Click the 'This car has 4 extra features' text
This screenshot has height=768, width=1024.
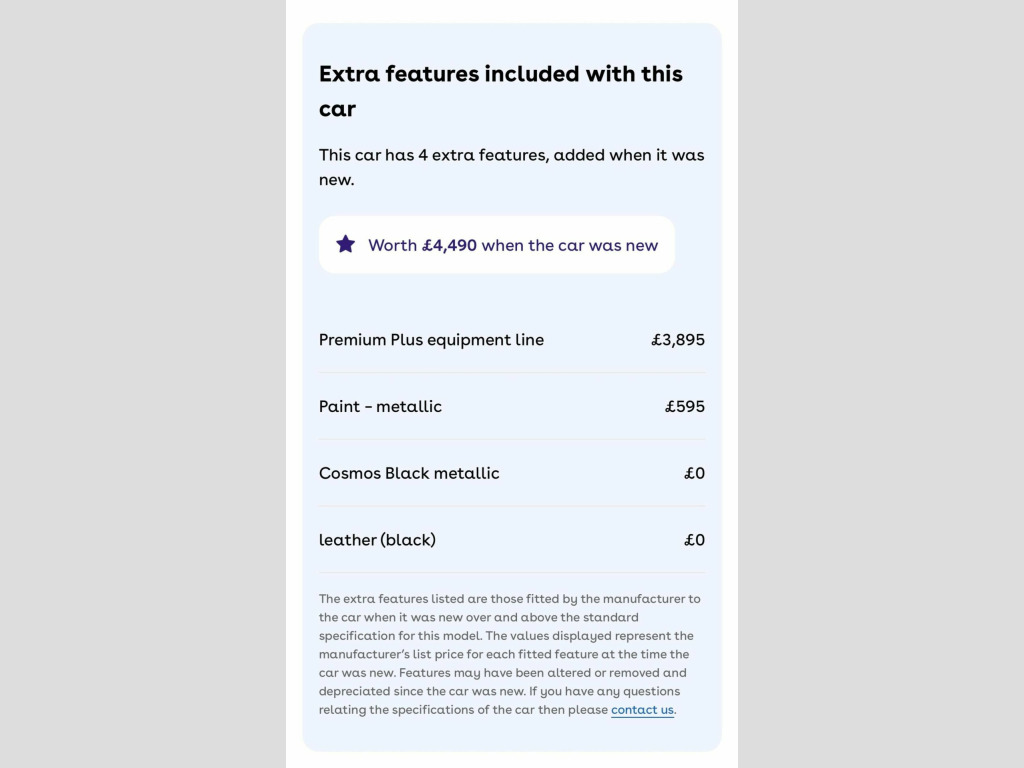click(511, 155)
